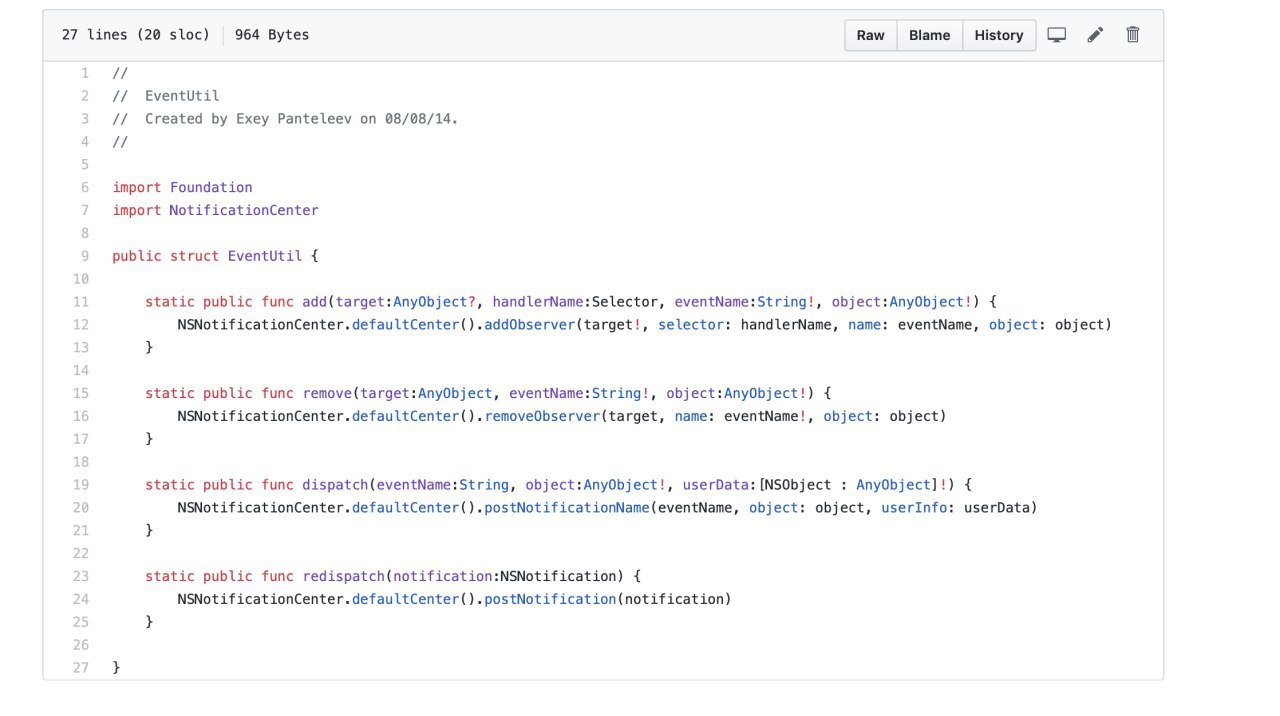The height and width of the screenshot is (716, 1280).
Task: Click the addObserver method call
Action: click(529, 325)
